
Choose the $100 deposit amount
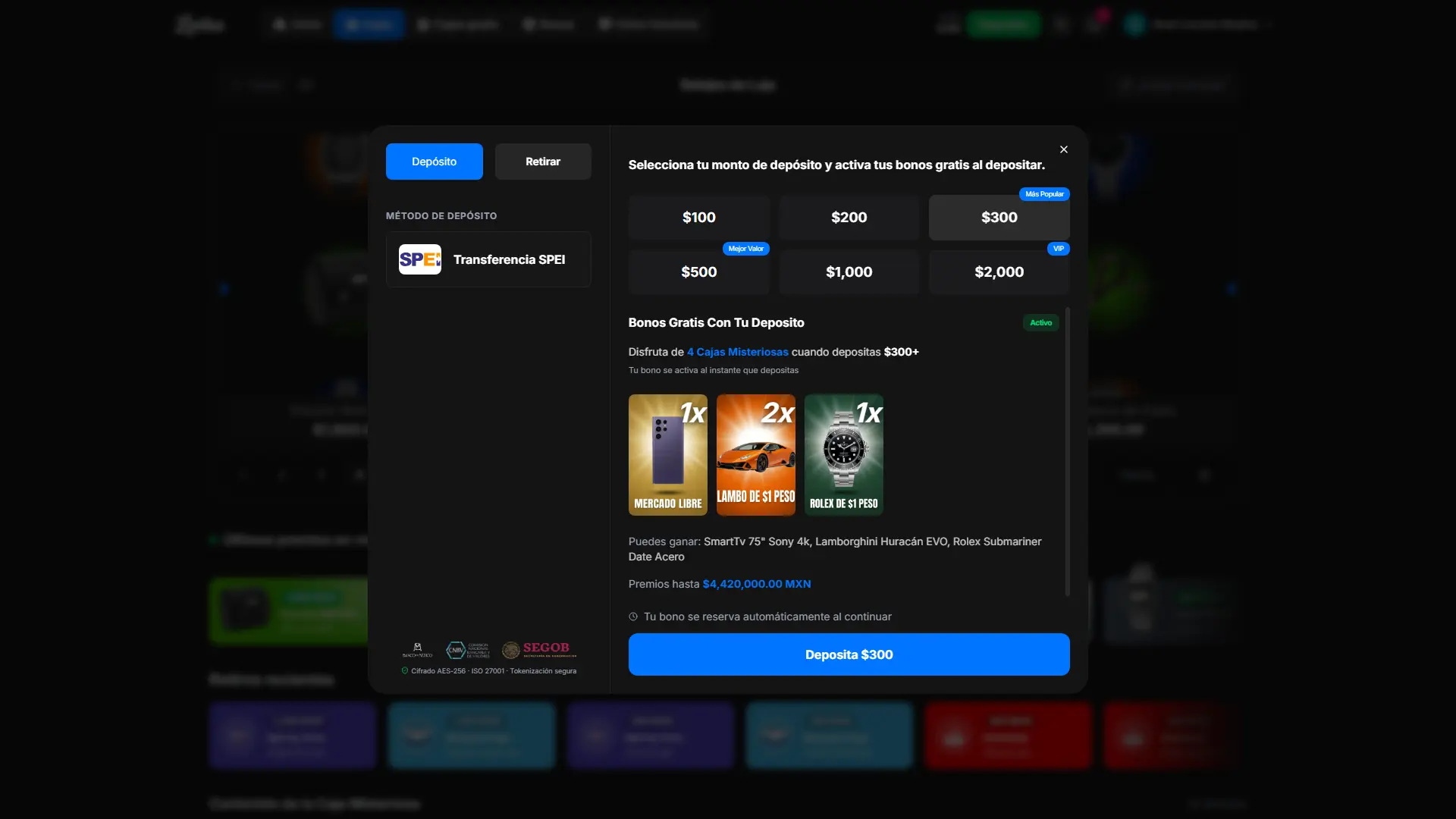pos(698,218)
